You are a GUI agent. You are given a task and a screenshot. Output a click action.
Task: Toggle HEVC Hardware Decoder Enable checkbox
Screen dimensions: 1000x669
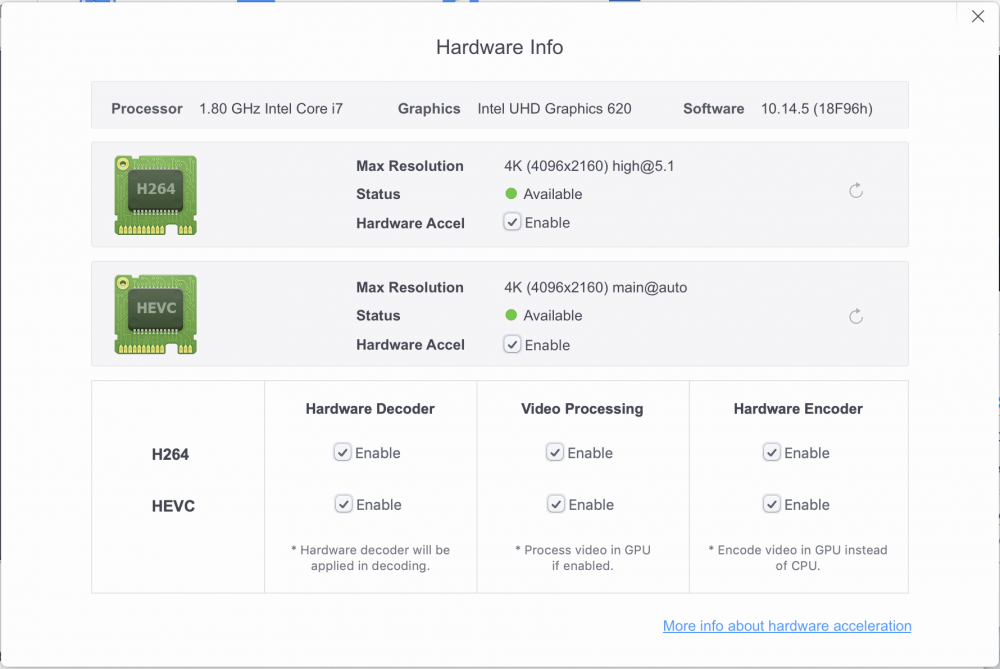pyautogui.click(x=343, y=504)
